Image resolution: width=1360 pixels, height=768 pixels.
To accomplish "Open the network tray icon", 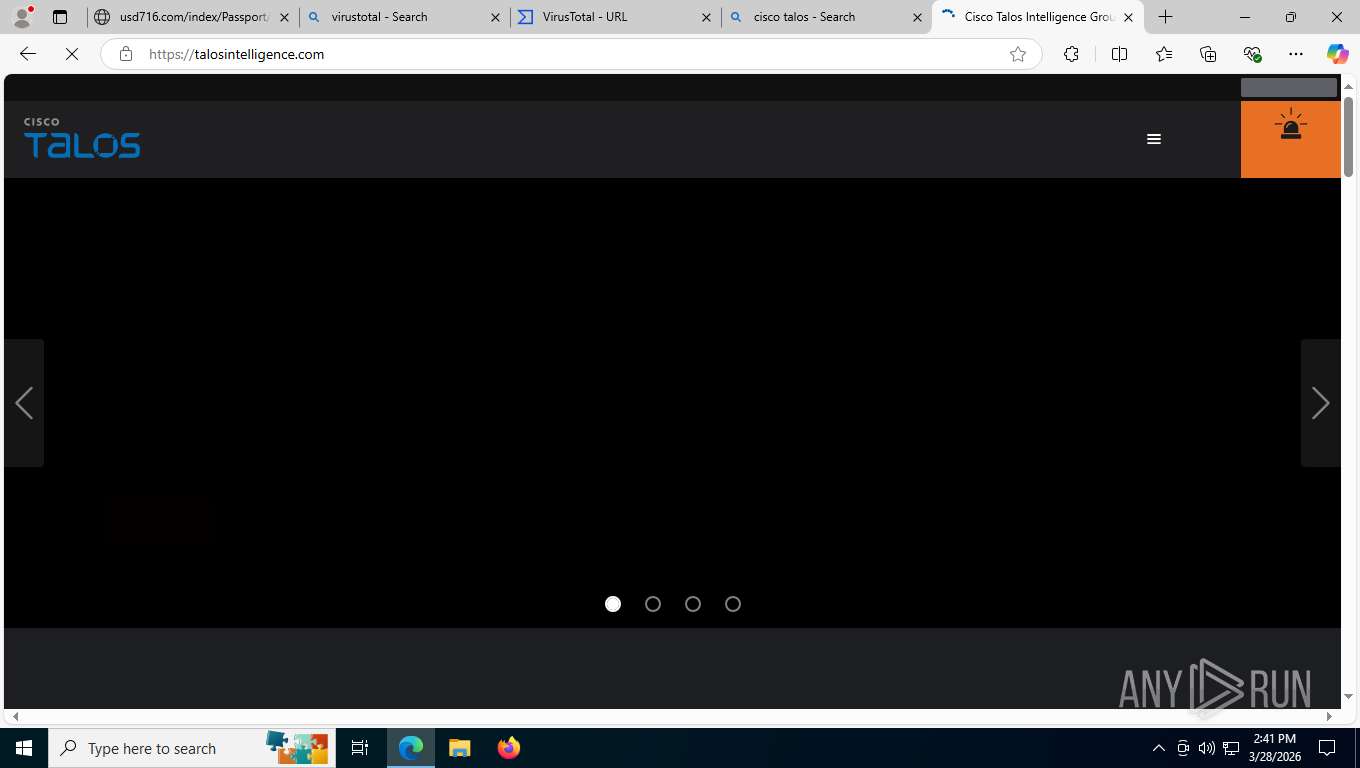I will pyautogui.click(x=1231, y=748).
